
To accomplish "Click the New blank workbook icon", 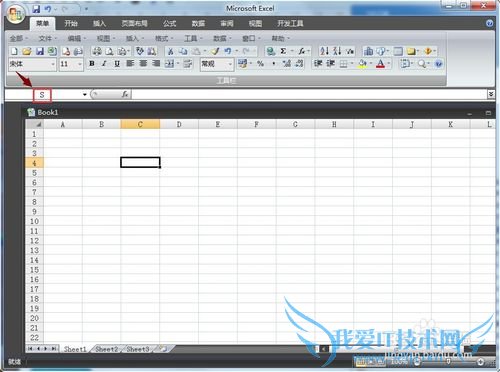I will tap(14, 51).
